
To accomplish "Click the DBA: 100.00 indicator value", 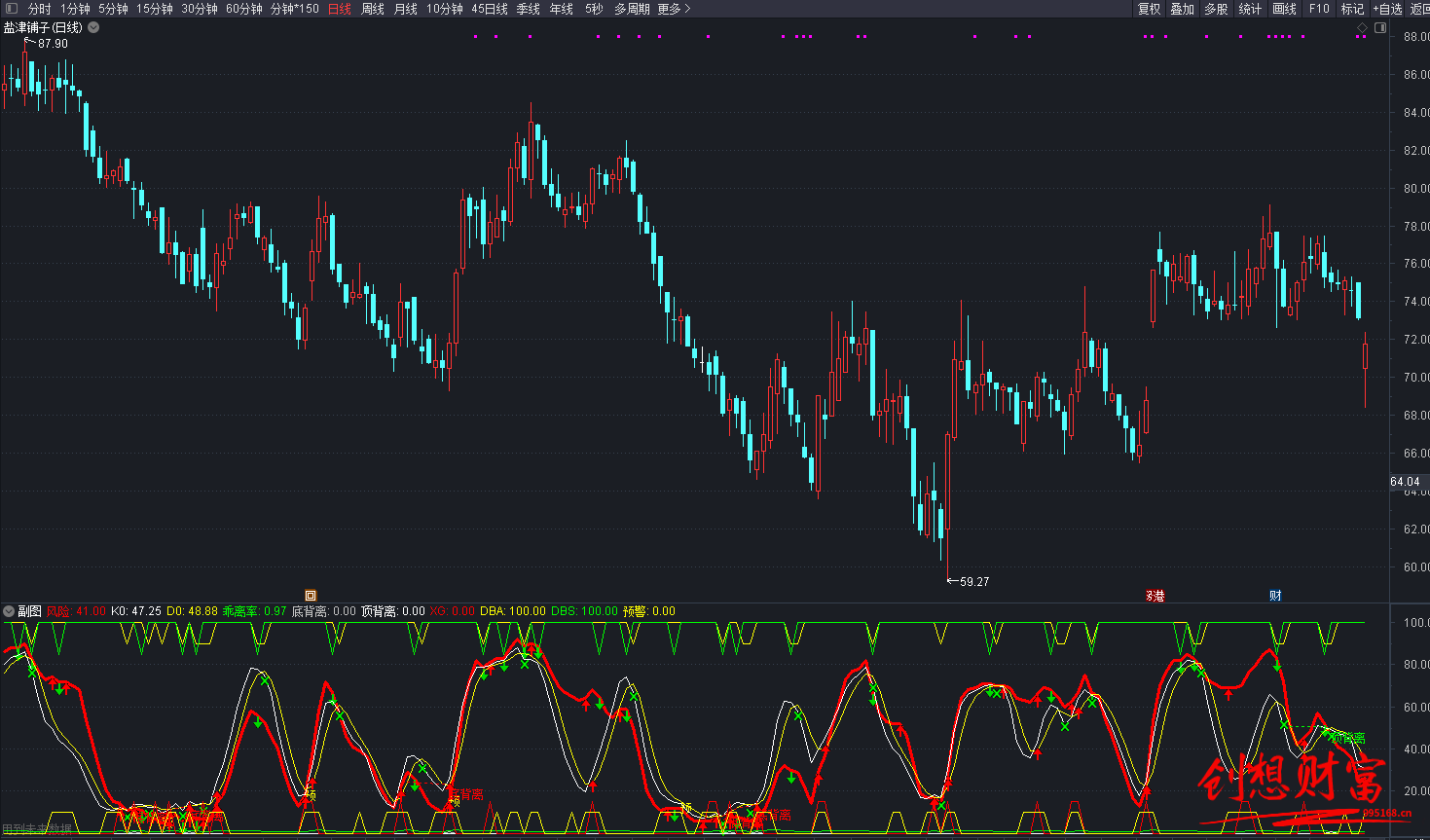I will 513,611.
